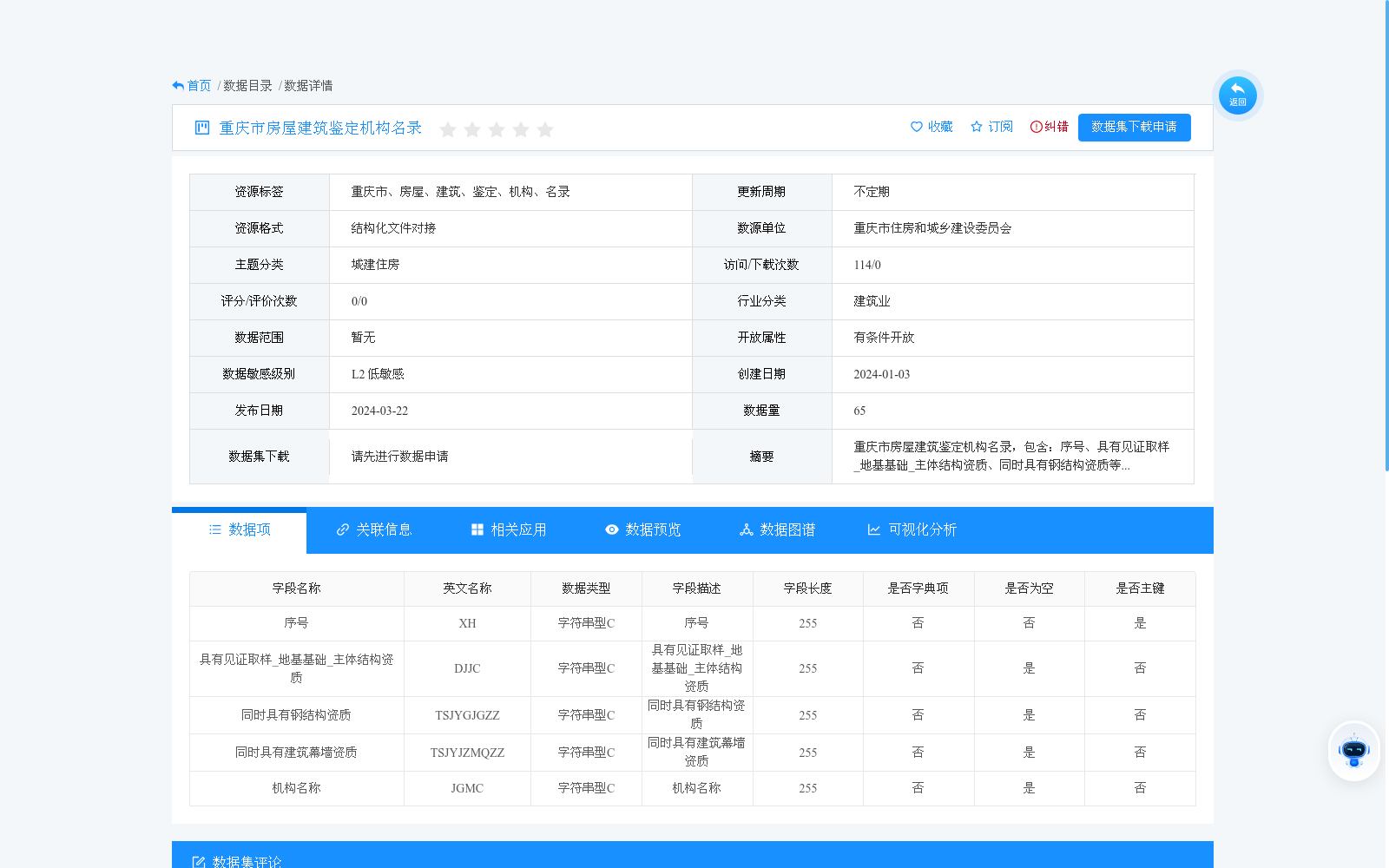Click the 数据类型 column header
Image resolution: width=1389 pixels, height=868 pixels.
586,589
